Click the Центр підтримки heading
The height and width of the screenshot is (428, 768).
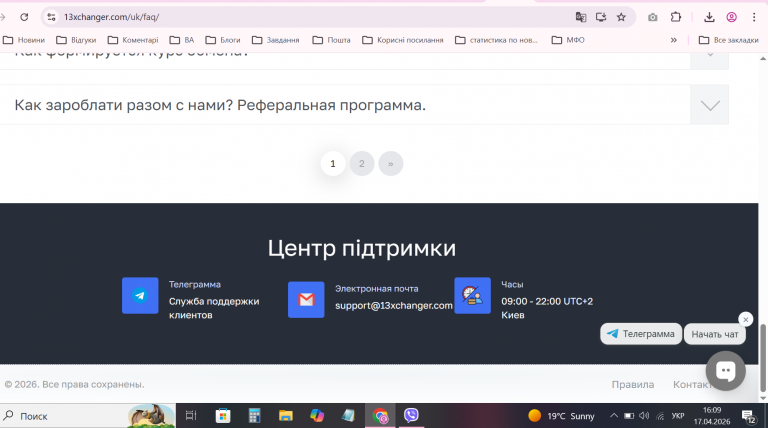pos(361,248)
